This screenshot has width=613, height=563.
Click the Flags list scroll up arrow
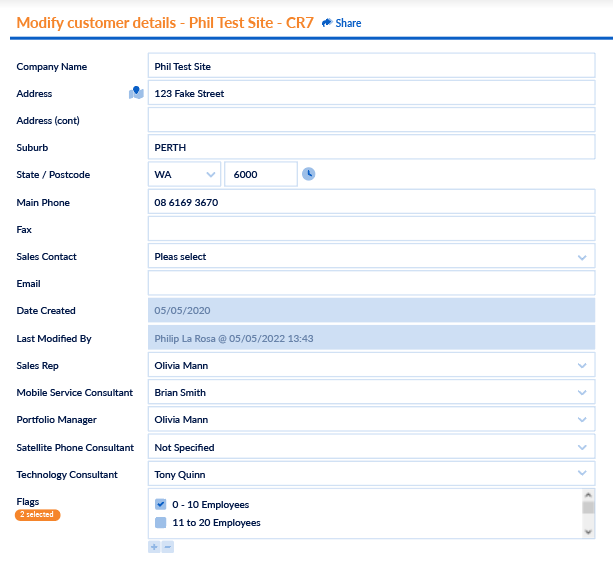pos(588,495)
